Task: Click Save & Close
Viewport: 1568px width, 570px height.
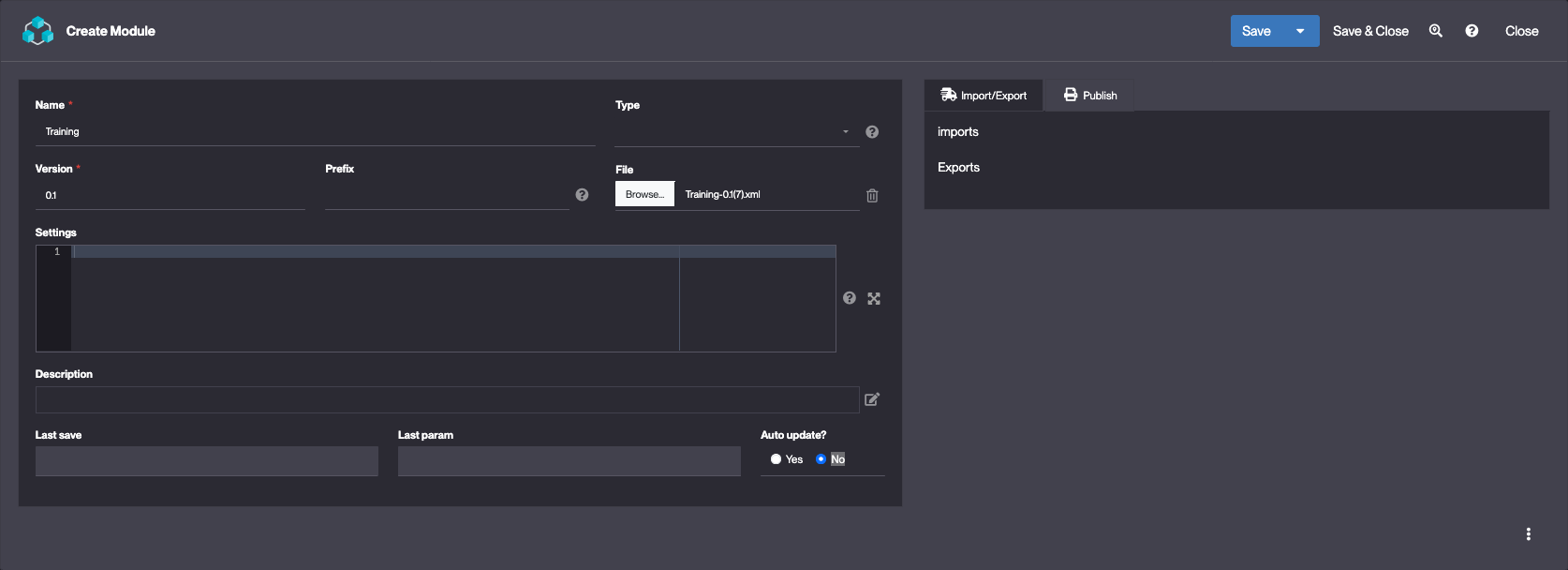Action: 1370,31
